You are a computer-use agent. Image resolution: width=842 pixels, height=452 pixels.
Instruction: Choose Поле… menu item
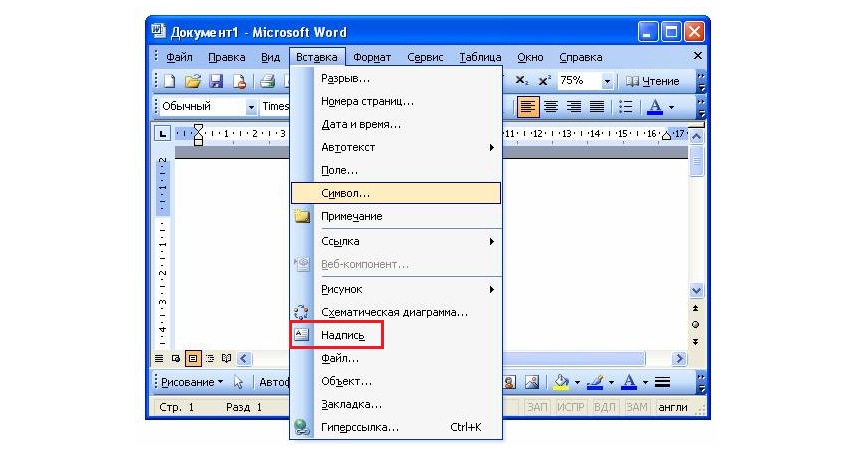coord(396,170)
